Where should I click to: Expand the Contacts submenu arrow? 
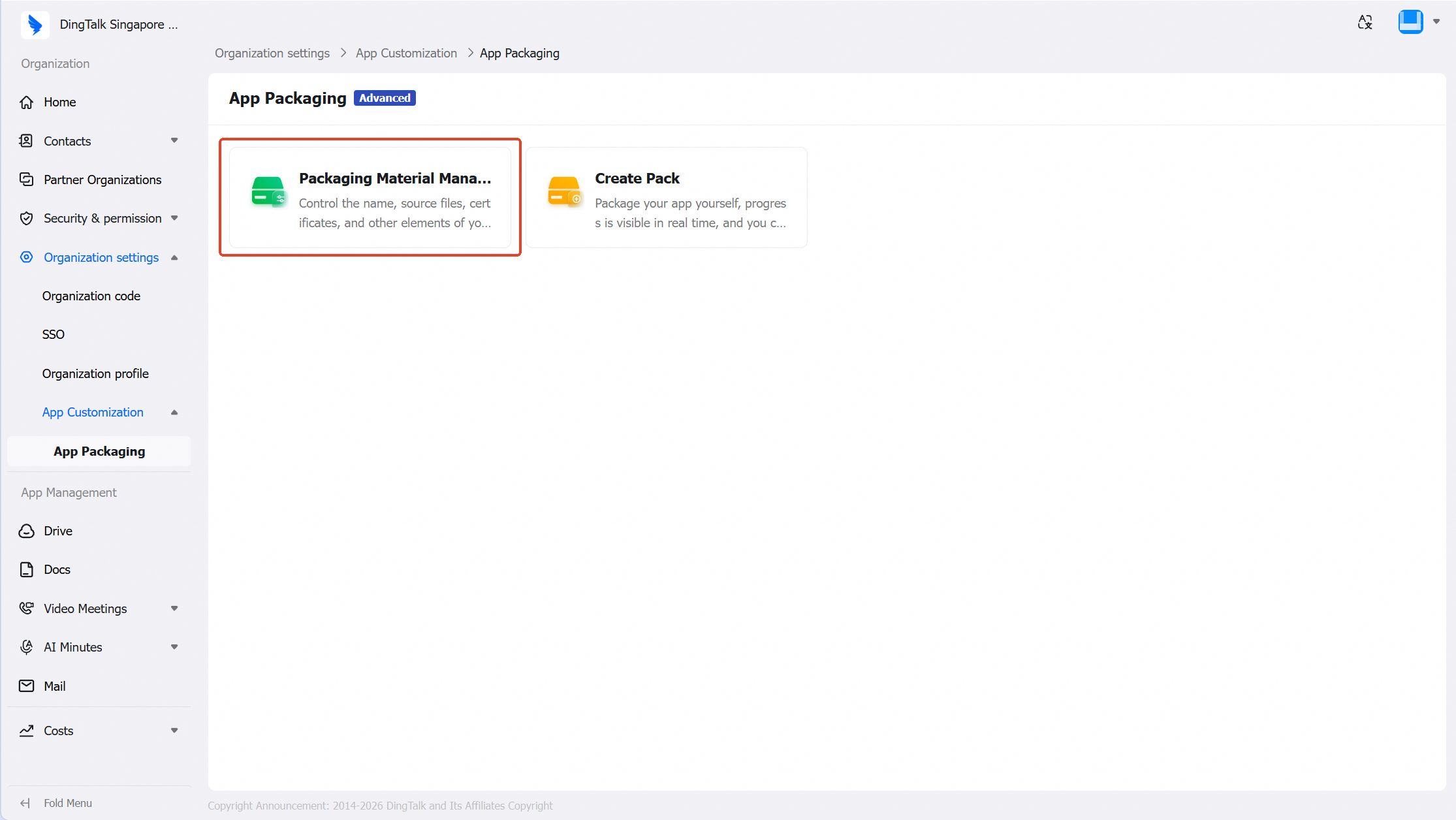[174, 140]
